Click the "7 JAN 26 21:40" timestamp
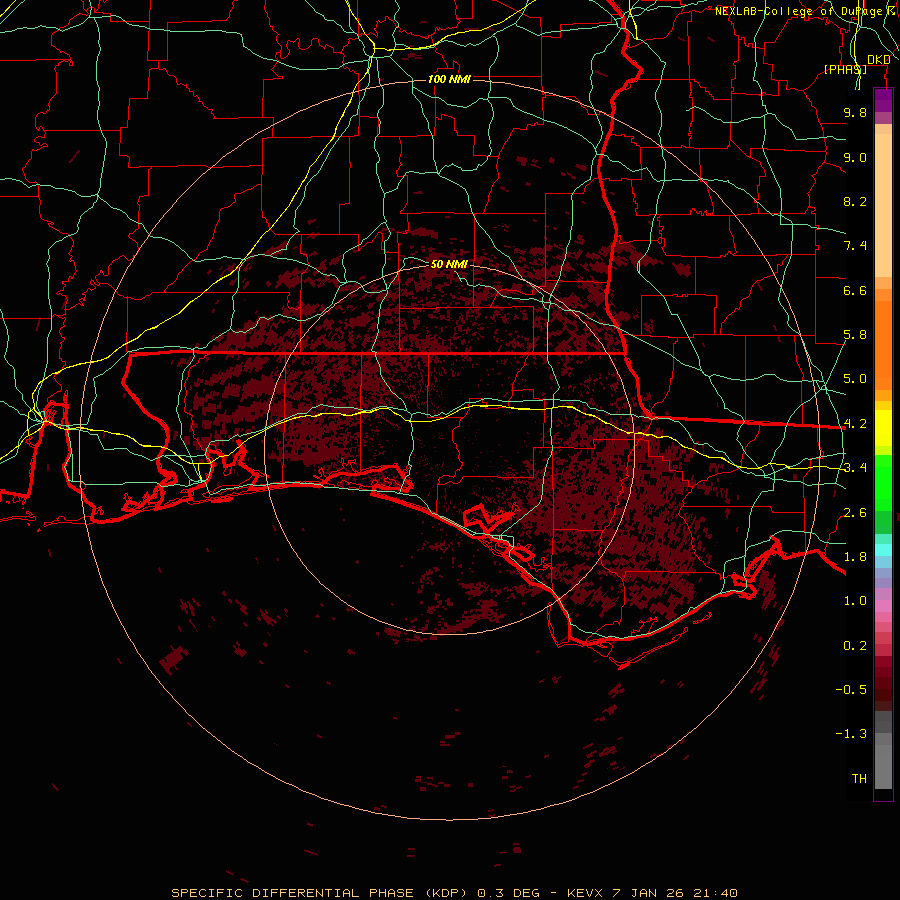 coord(675,893)
